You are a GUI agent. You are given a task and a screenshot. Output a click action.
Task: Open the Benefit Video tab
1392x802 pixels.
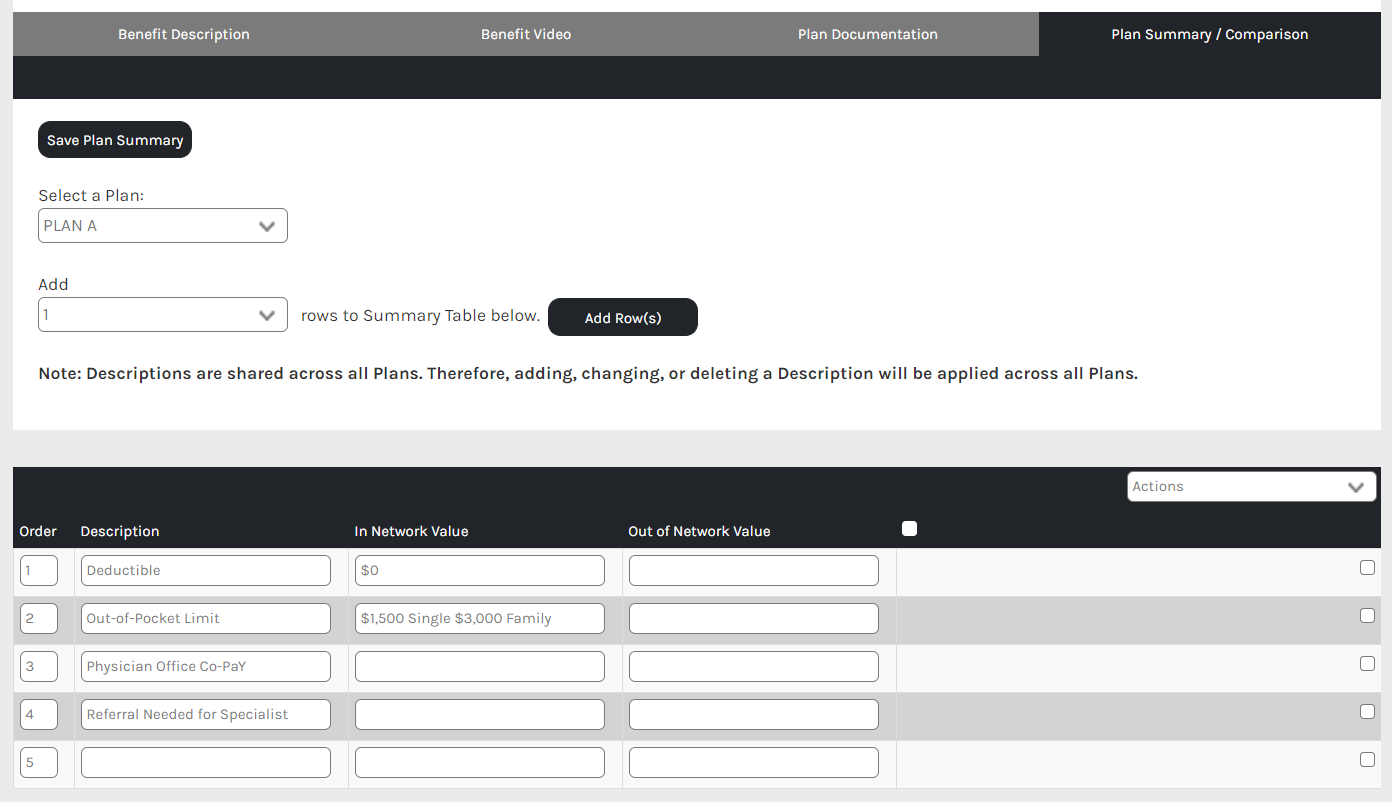click(526, 34)
